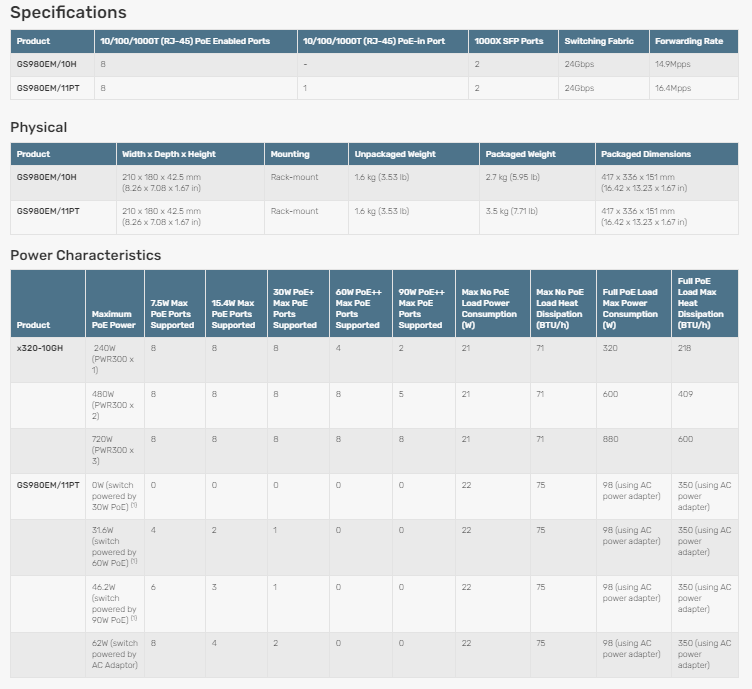This screenshot has width=752, height=689.
Task: Click the 480W (PWR300 x 2) cell
Action: point(113,406)
